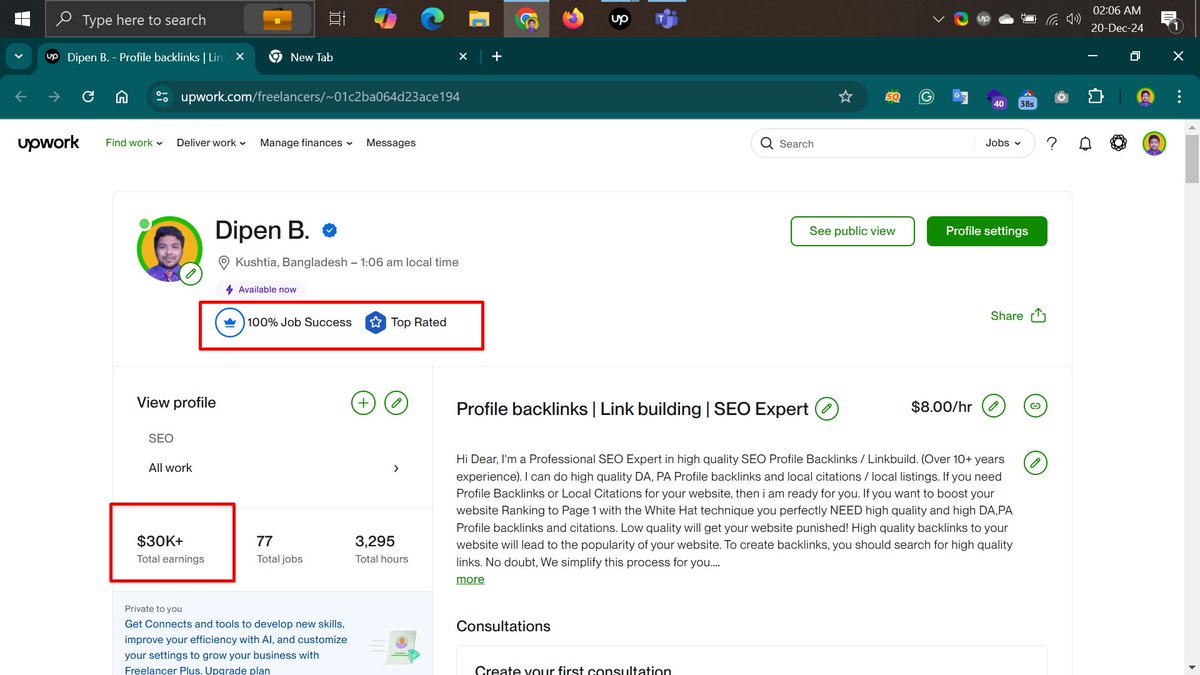Click the 100% Job Success crown badge
The width and height of the screenshot is (1200, 675).
pyautogui.click(x=230, y=322)
